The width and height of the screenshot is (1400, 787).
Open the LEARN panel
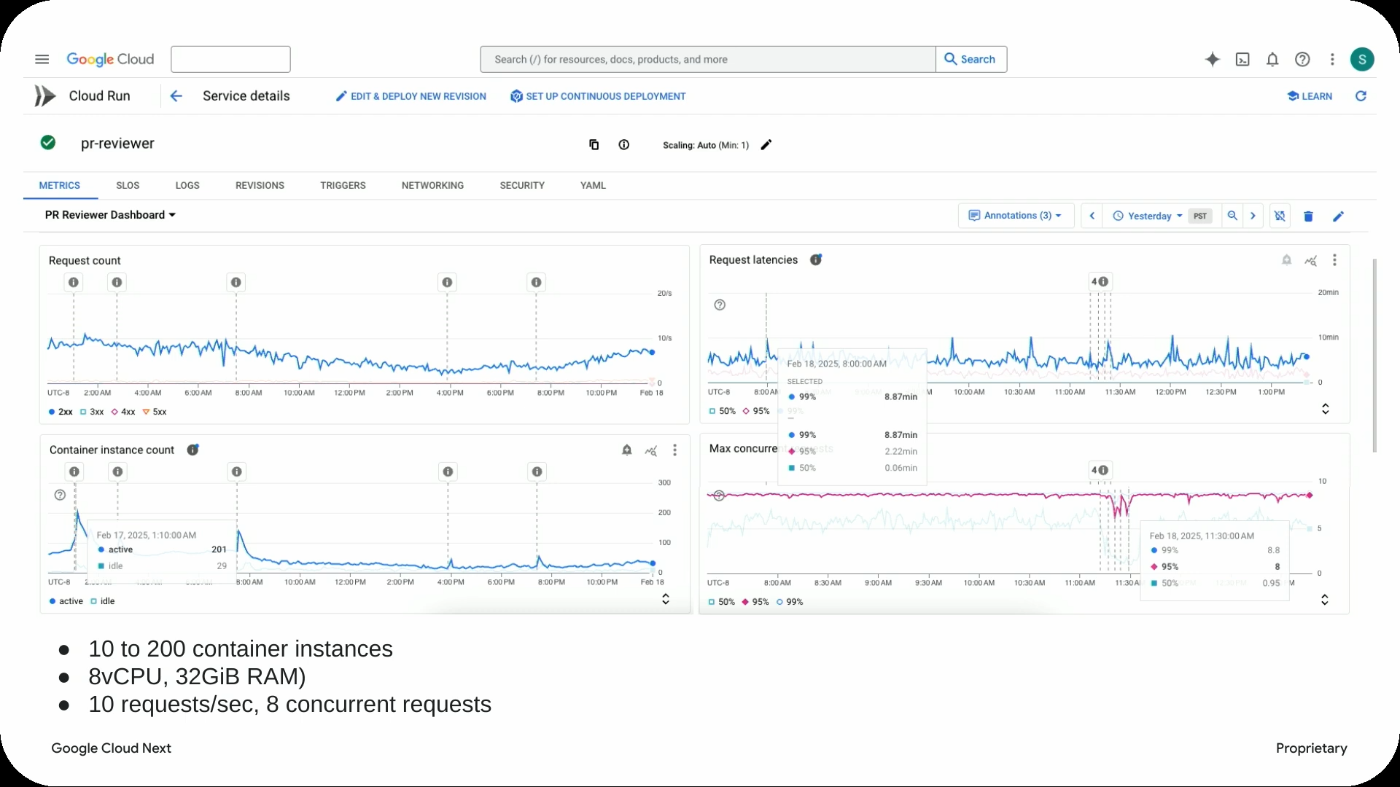(1309, 96)
